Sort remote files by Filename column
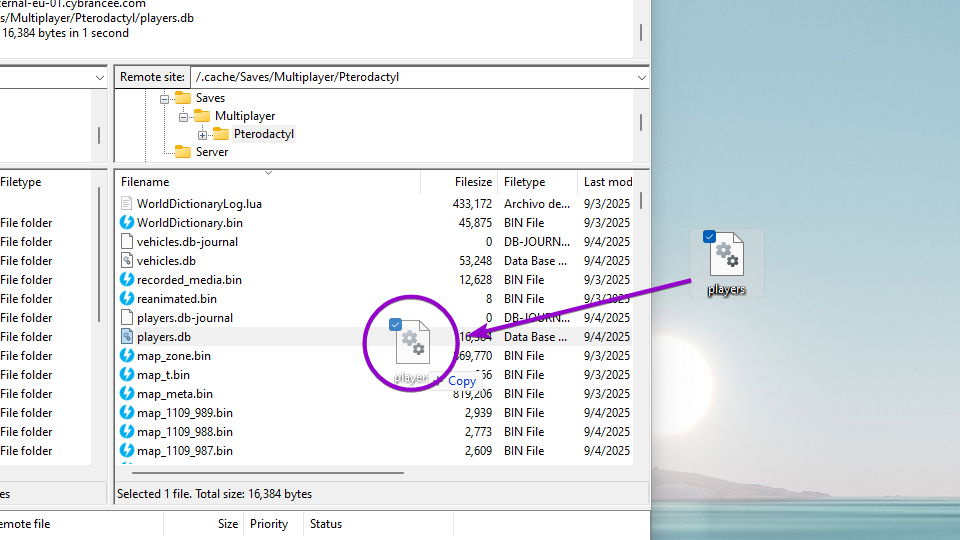 [268, 182]
